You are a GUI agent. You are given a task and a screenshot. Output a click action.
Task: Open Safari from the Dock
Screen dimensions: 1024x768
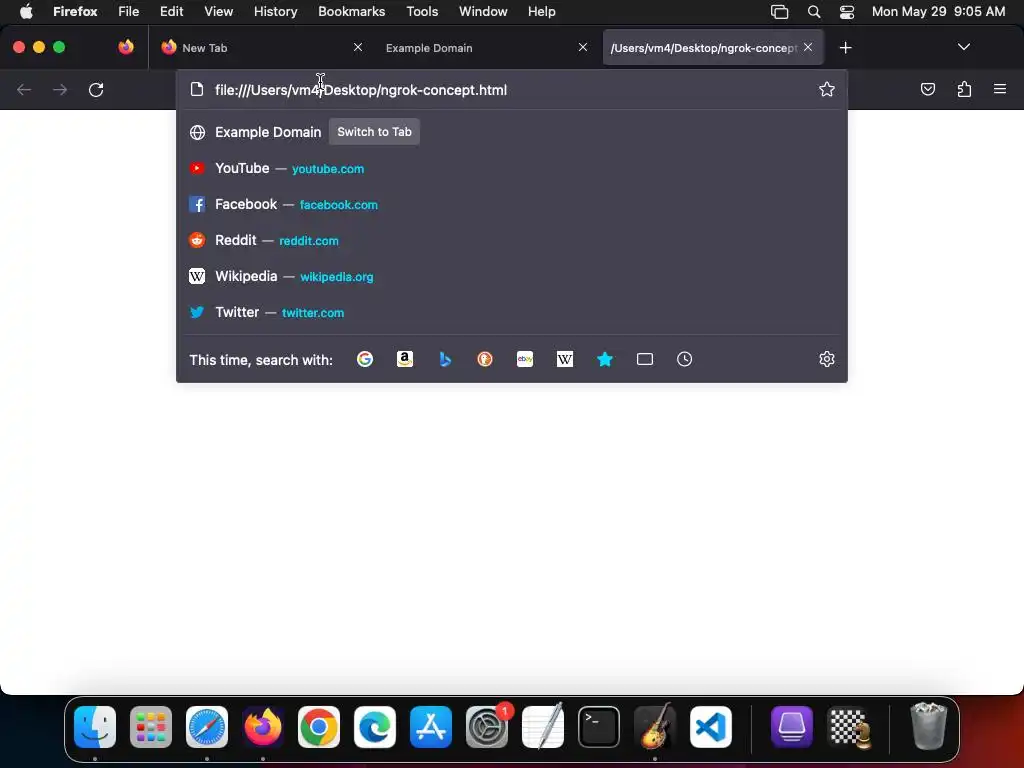tap(207, 727)
